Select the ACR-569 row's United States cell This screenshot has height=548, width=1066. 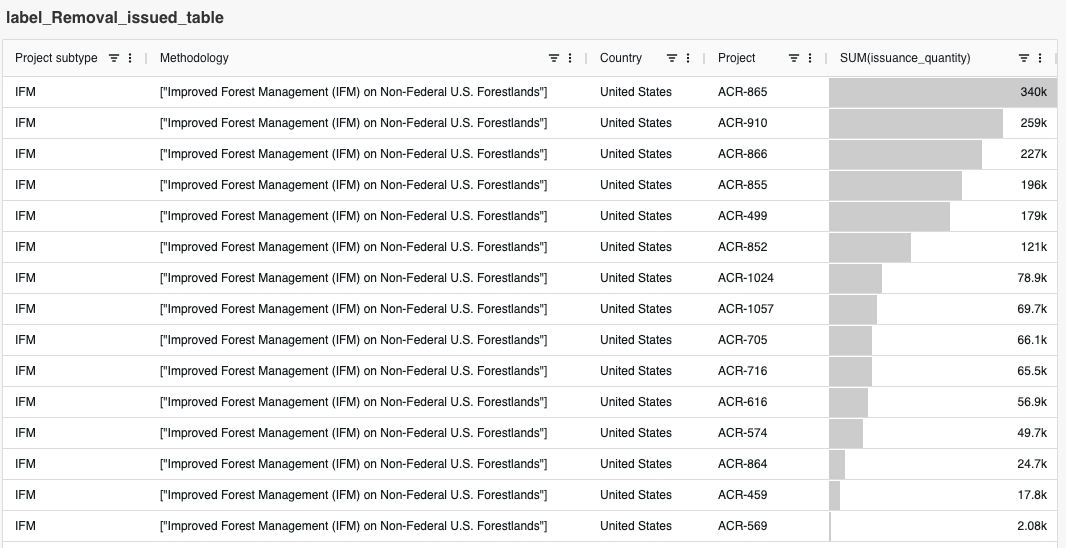pos(635,526)
